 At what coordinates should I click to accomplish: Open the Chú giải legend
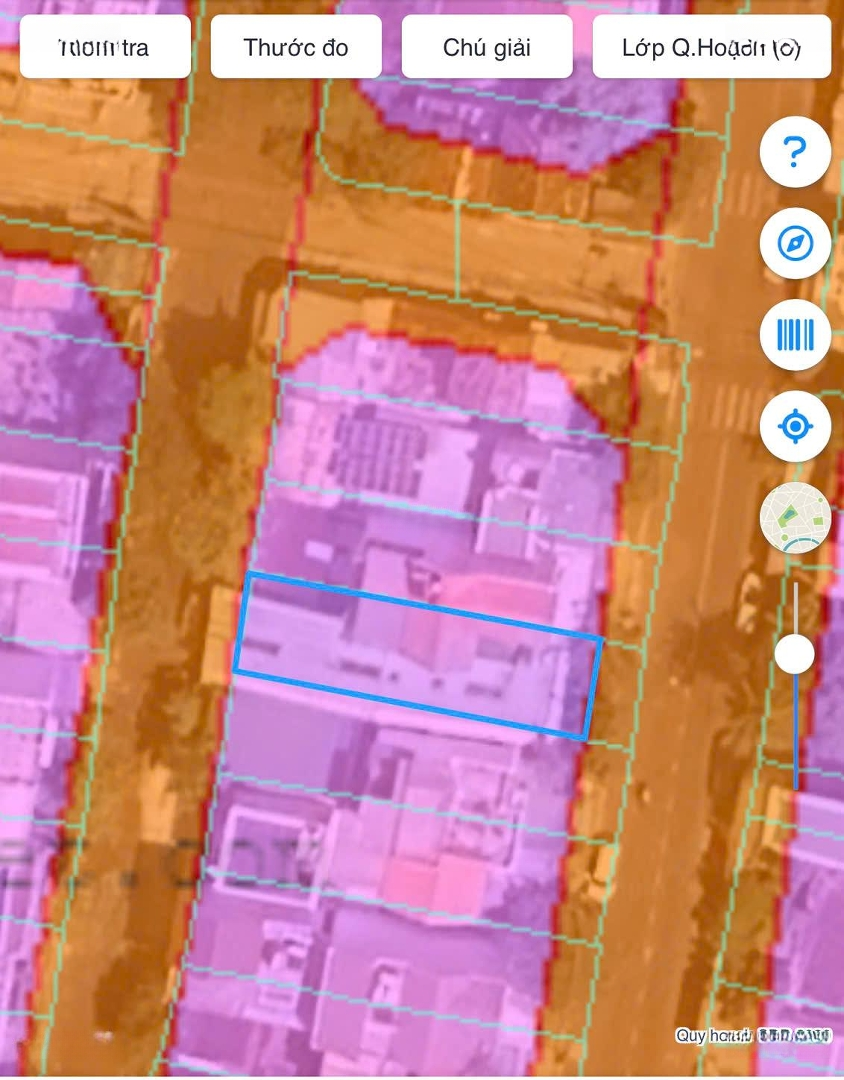pyautogui.click(x=487, y=47)
